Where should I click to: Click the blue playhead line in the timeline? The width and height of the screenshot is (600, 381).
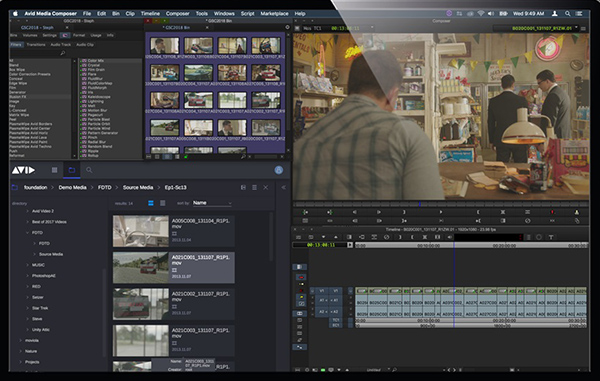[454, 285]
